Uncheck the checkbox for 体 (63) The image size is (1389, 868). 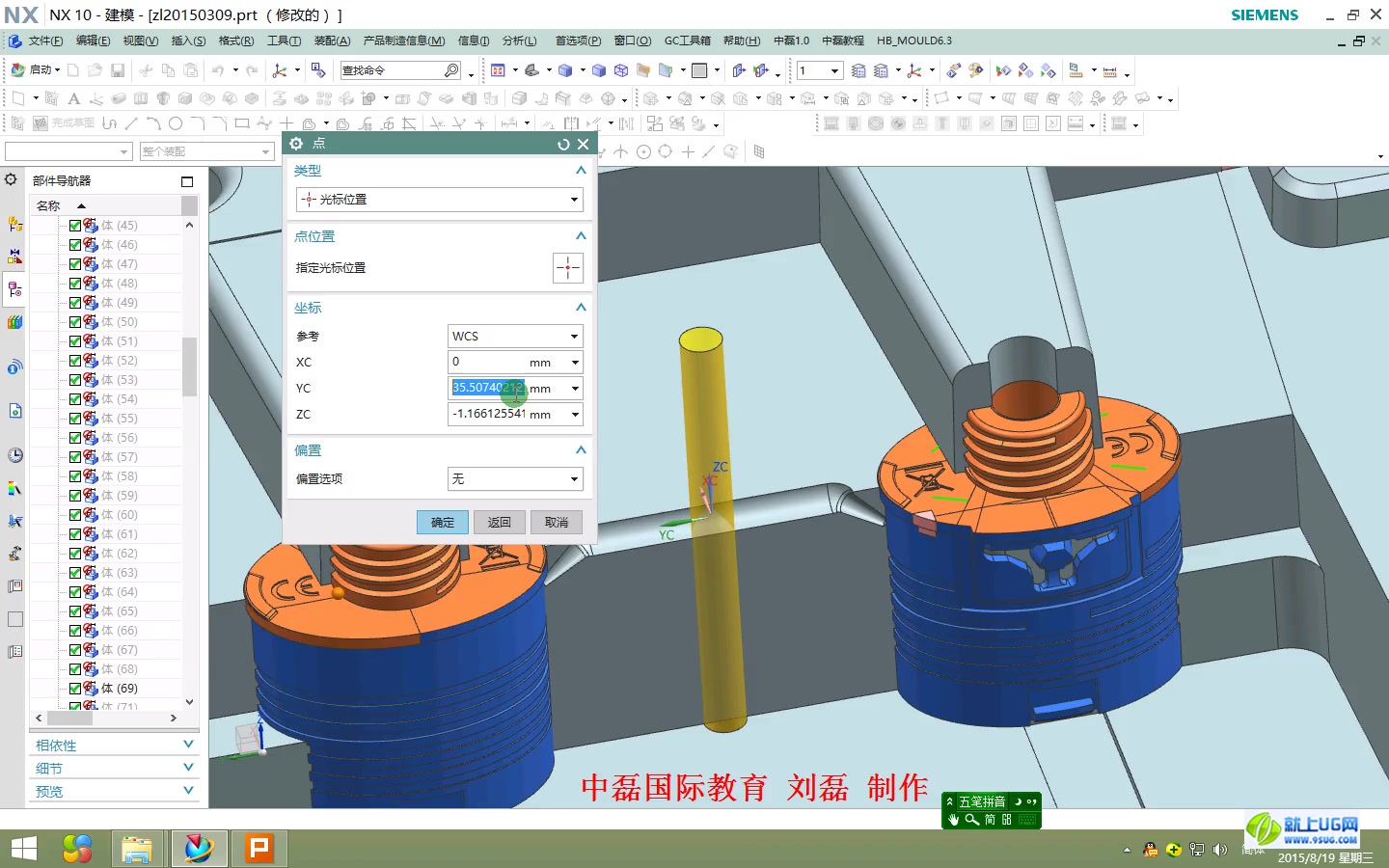[x=75, y=572]
